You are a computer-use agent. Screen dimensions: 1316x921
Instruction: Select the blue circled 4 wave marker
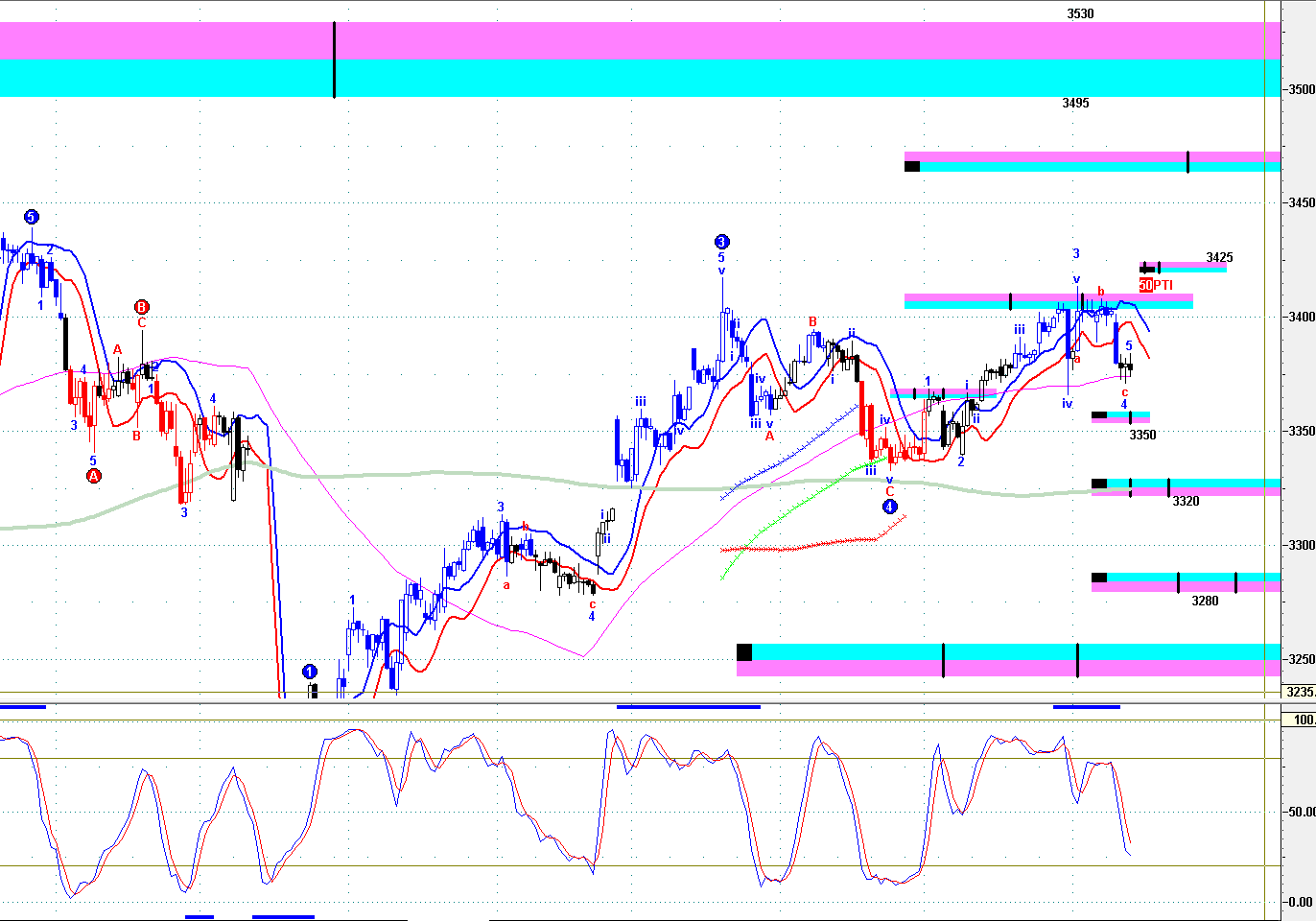click(x=889, y=507)
